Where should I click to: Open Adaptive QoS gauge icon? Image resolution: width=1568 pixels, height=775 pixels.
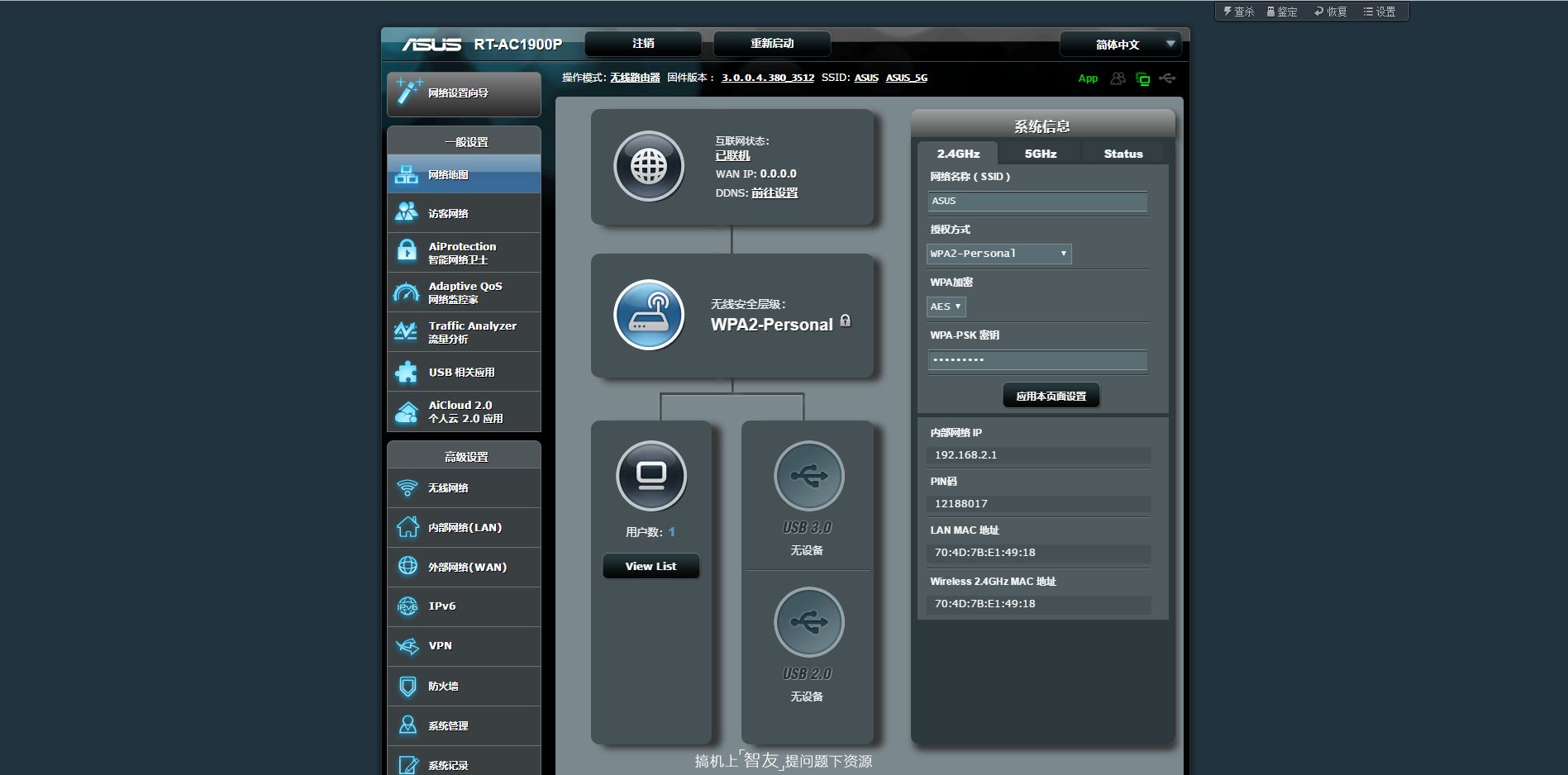click(406, 292)
